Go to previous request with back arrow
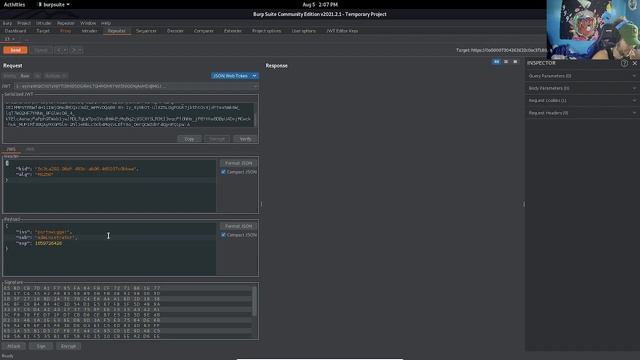 (59, 50)
